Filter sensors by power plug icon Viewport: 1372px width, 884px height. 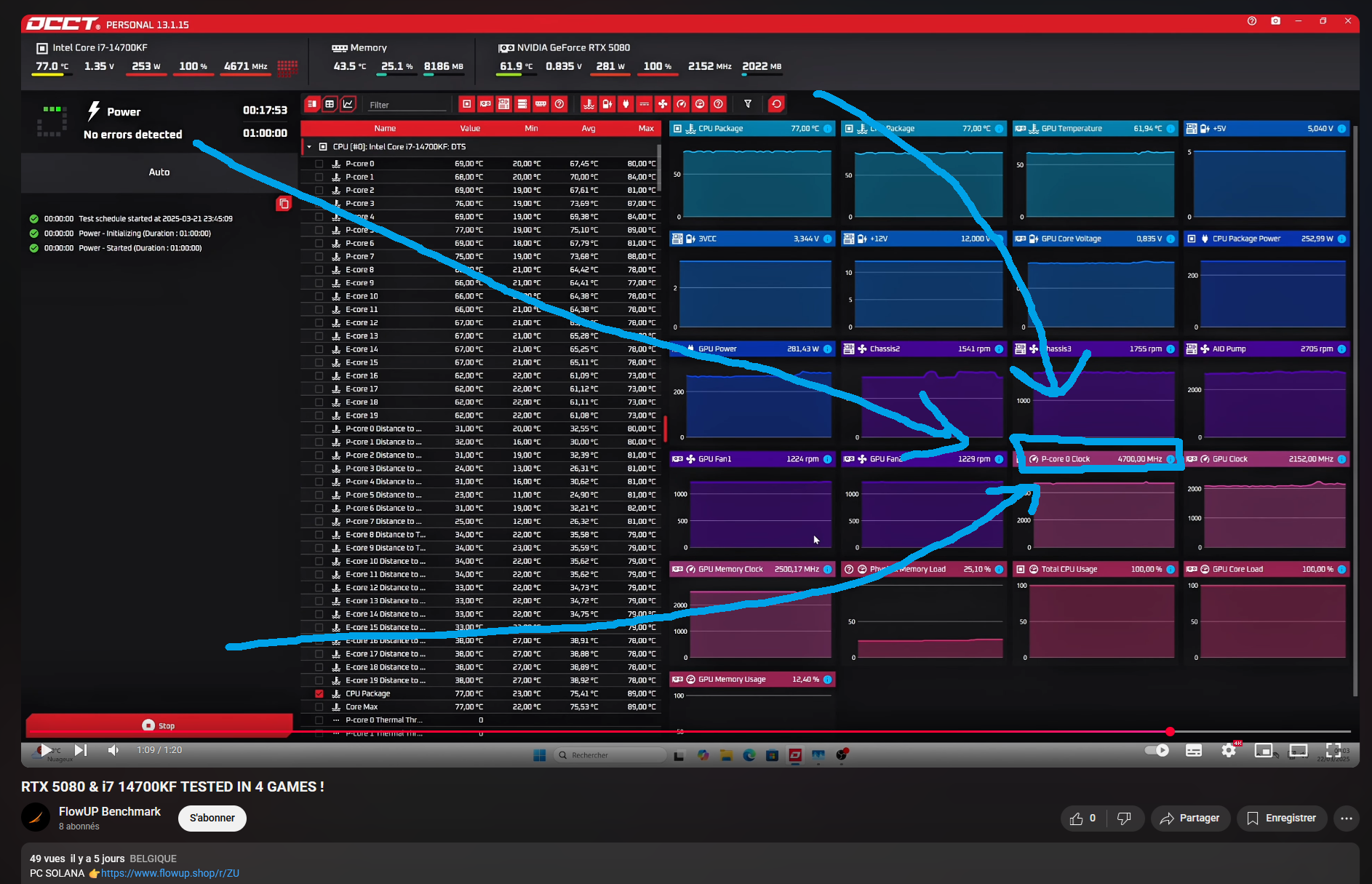pos(626,104)
